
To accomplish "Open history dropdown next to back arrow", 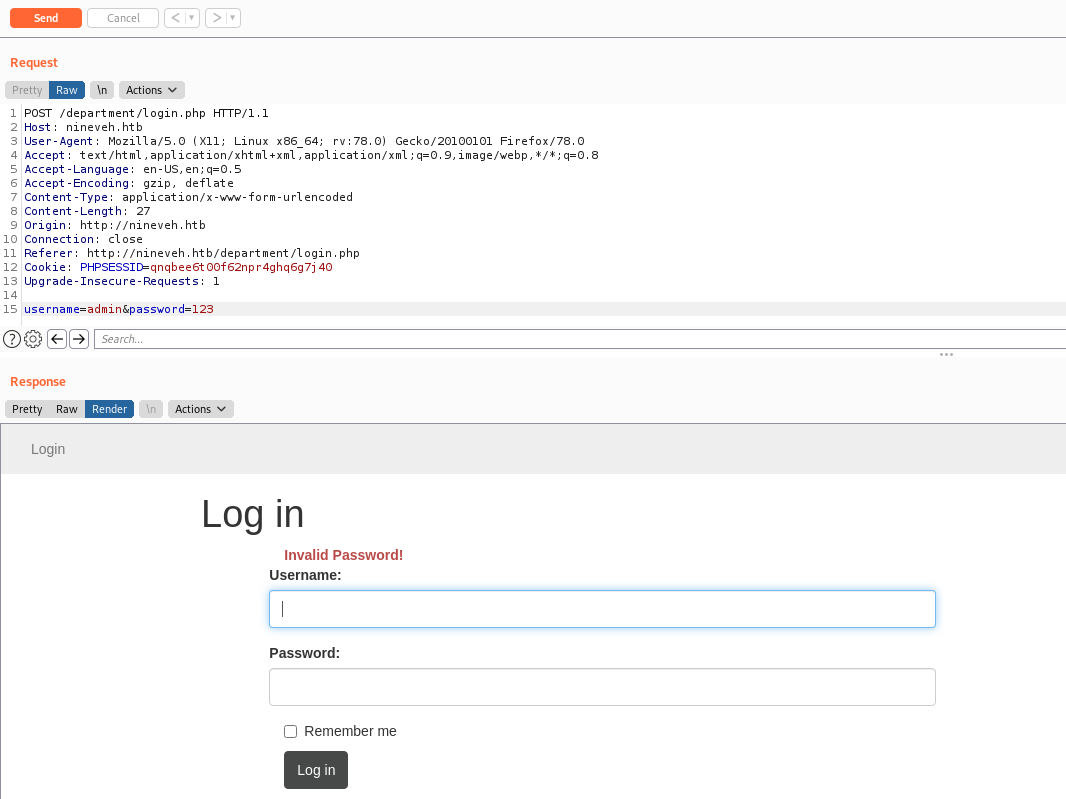I will point(192,18).
